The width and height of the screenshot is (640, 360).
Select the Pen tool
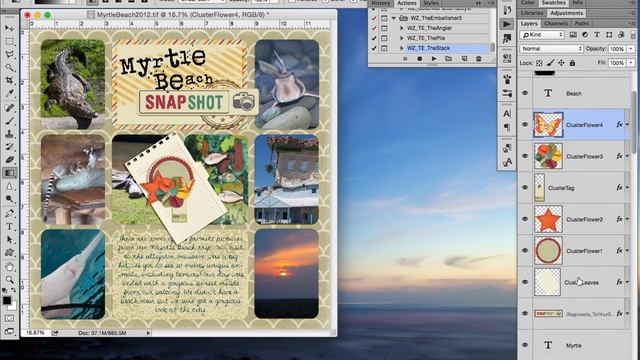9,213
